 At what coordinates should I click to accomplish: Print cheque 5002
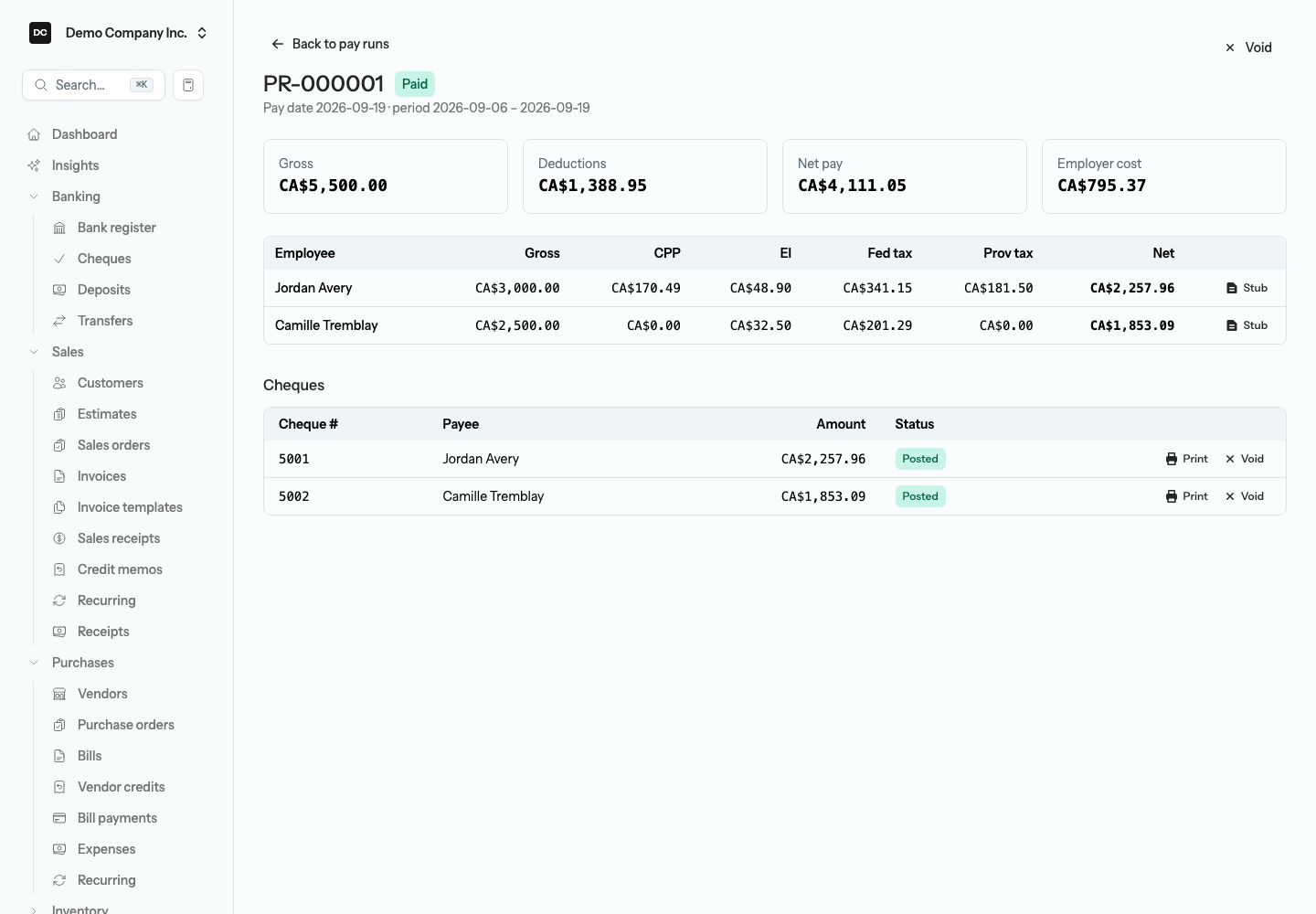pos(1186,496)
